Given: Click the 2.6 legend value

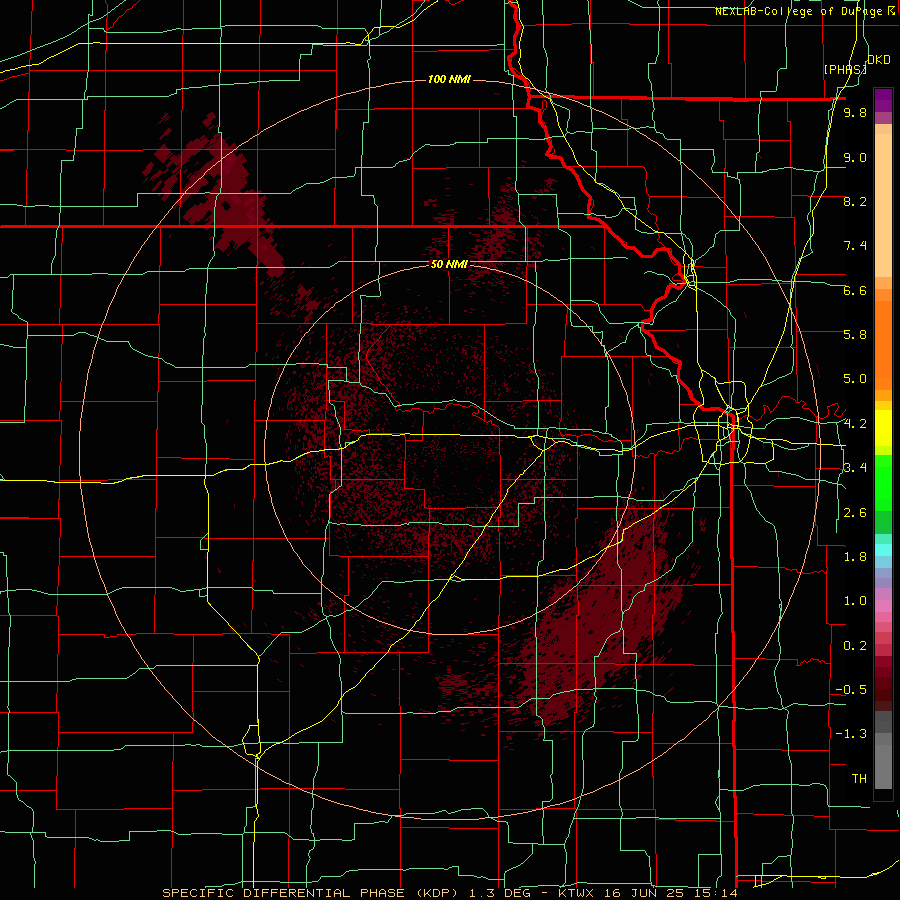Looking at the screenshot, I should (855, 513).
